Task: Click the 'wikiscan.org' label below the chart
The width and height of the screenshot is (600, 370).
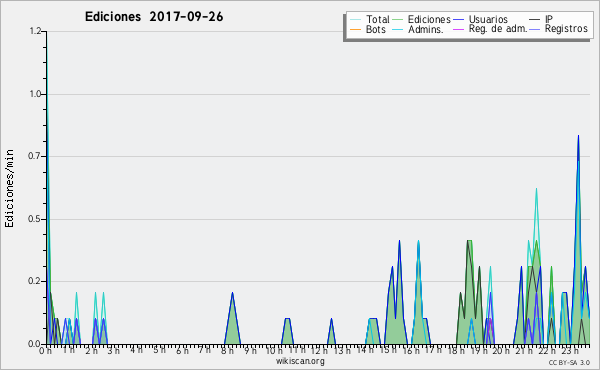Action: 300,361
